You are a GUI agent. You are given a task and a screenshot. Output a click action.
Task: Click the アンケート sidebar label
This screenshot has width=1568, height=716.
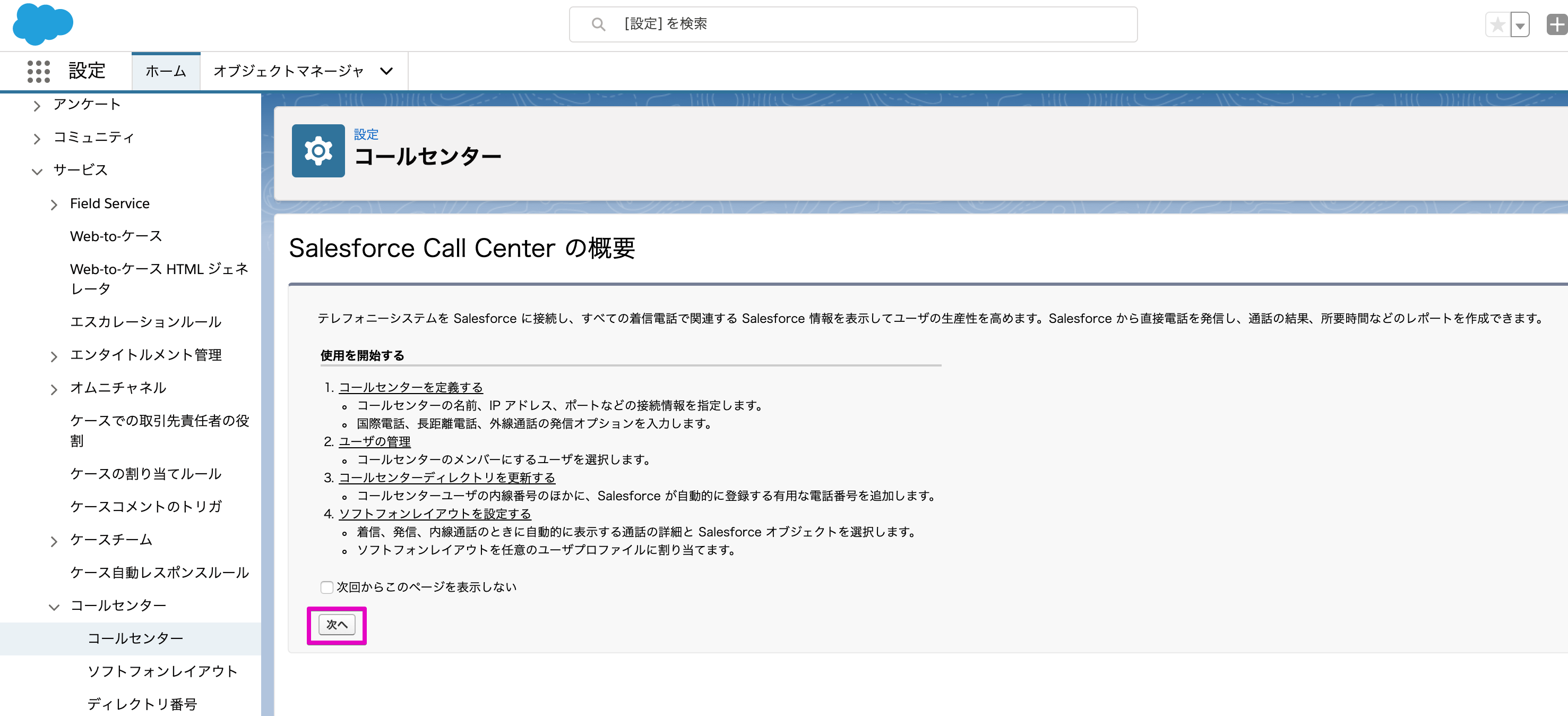(x=87, y=104)
